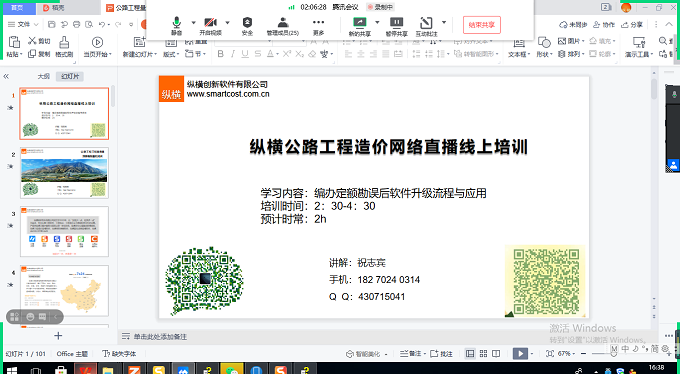
Task: Click Missing Fonts (缺失字体) in status bar
Action: point(119,354)
